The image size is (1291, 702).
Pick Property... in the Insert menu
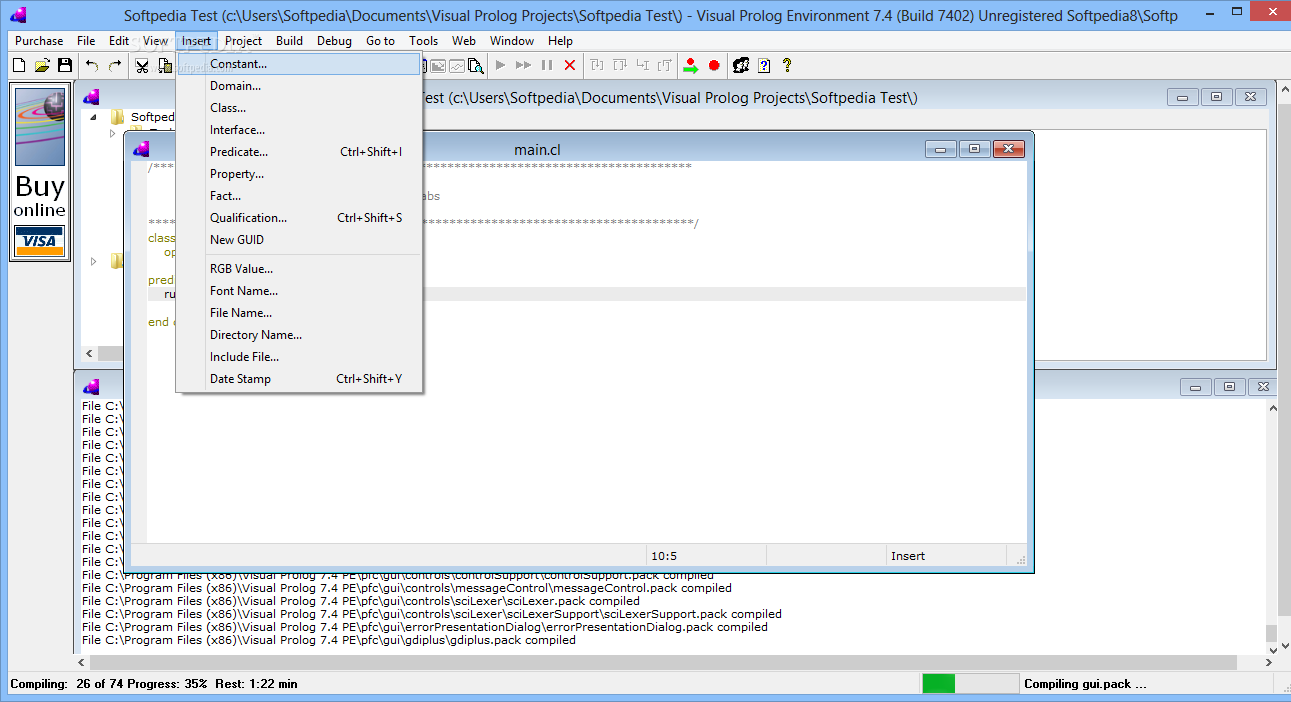[x=299, y=174]
